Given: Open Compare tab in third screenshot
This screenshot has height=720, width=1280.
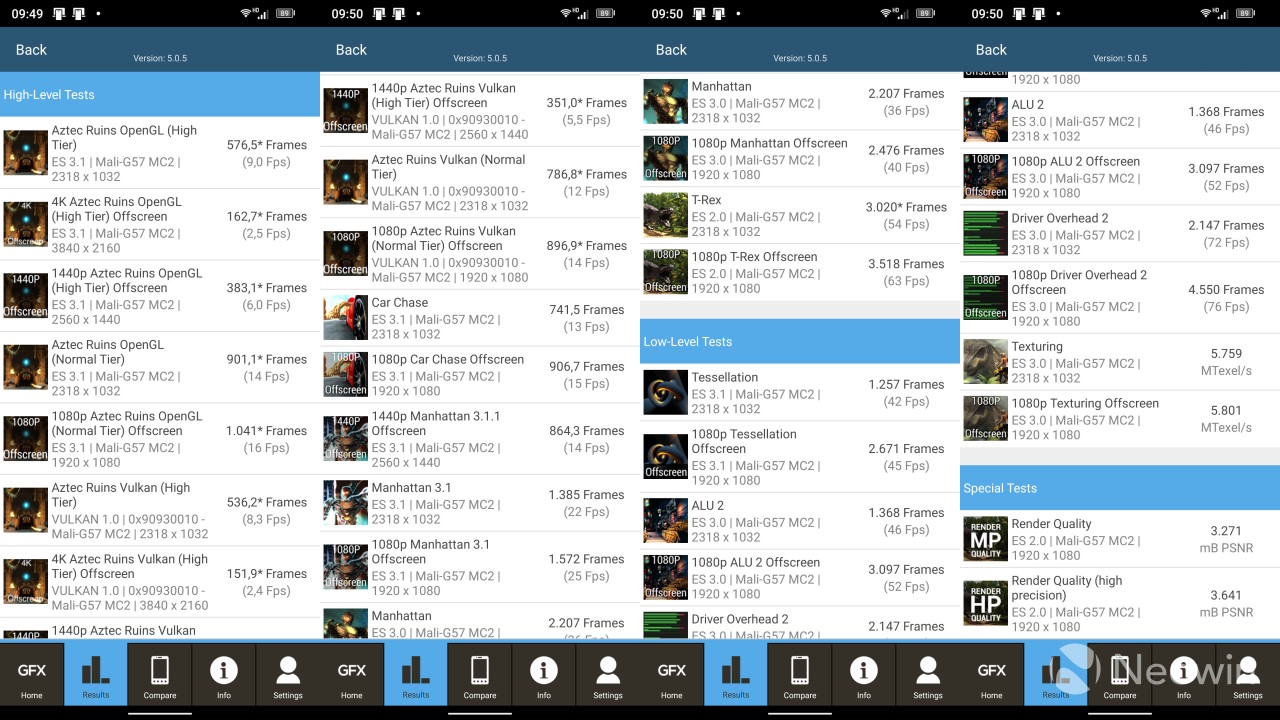Looking at the screenshot, I should tap(800, 676).
